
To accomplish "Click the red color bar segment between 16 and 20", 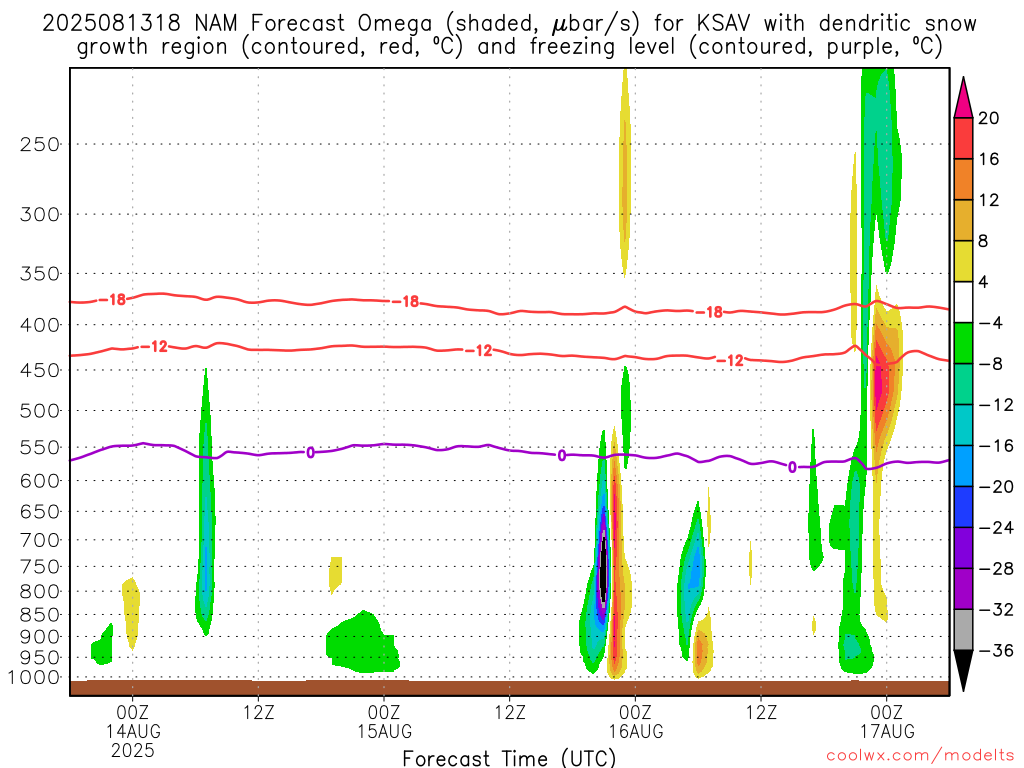I will tap(963, 138).
